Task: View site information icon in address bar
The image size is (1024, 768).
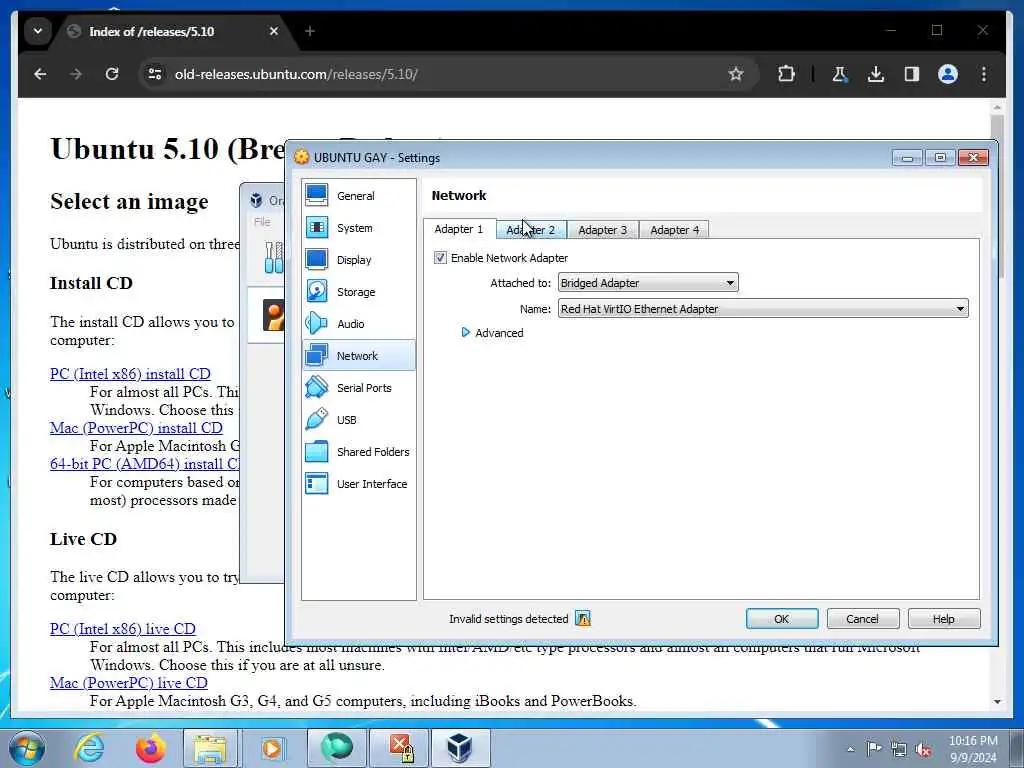Action: click(x=155, y=74)
